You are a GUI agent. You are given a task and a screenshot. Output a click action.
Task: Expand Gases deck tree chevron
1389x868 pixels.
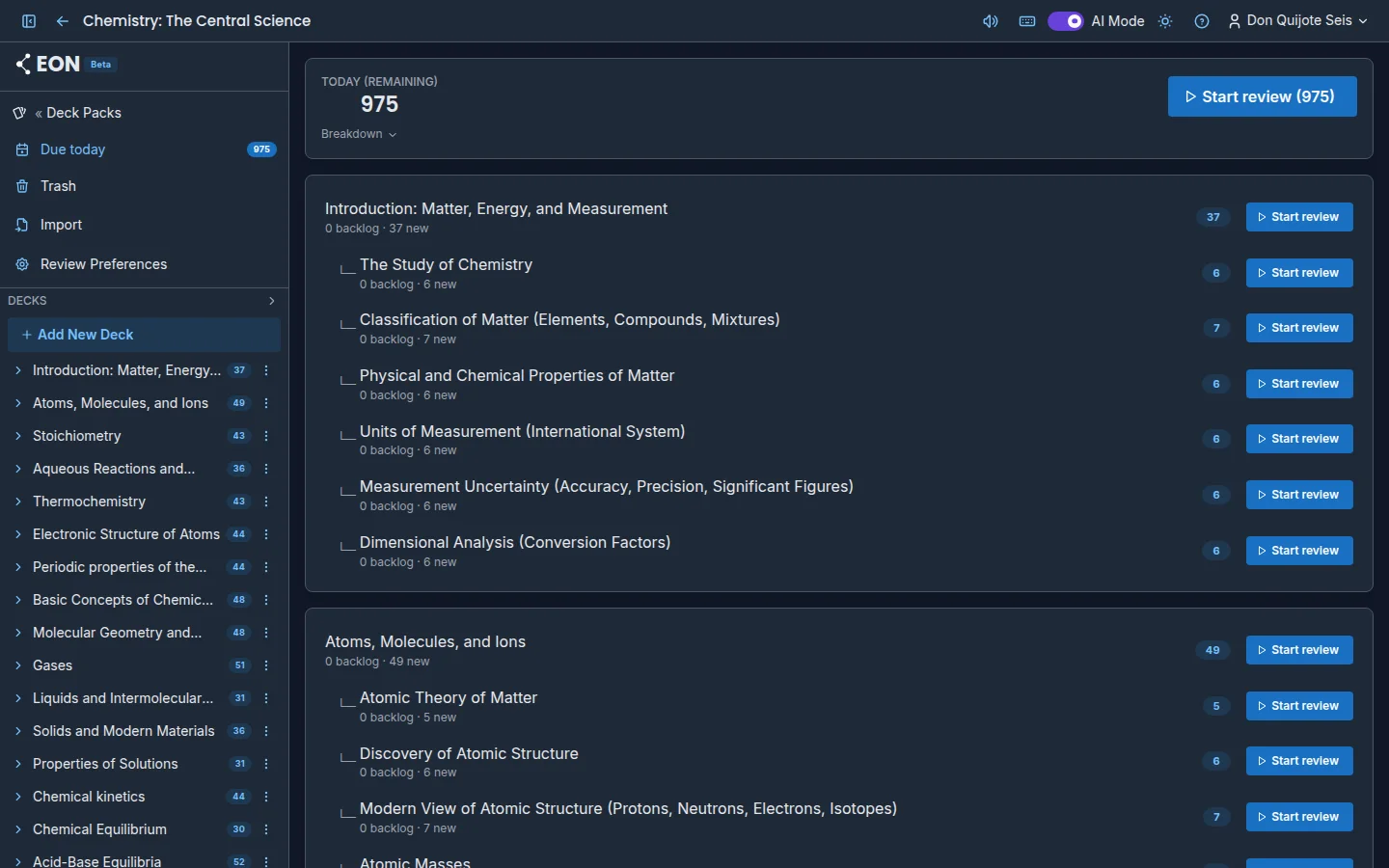(18, 665)
